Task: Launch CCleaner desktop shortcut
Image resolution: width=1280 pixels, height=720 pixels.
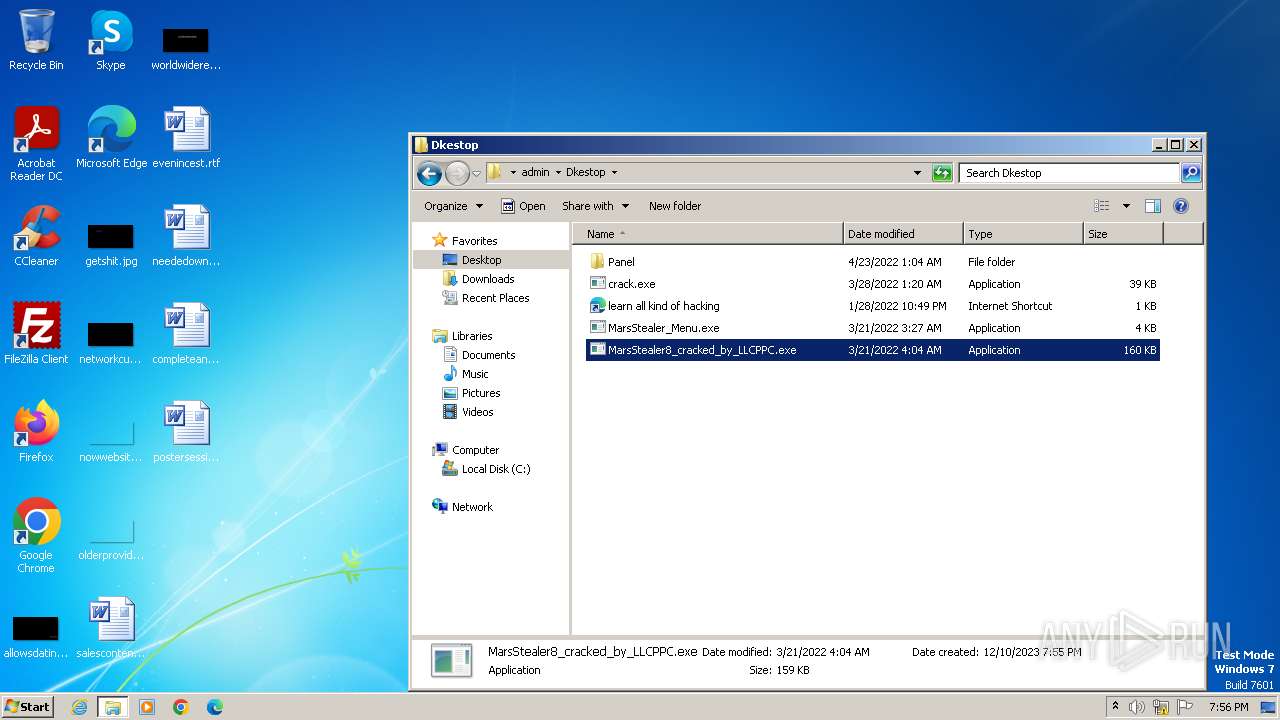Action: click(x=36, y=236)
